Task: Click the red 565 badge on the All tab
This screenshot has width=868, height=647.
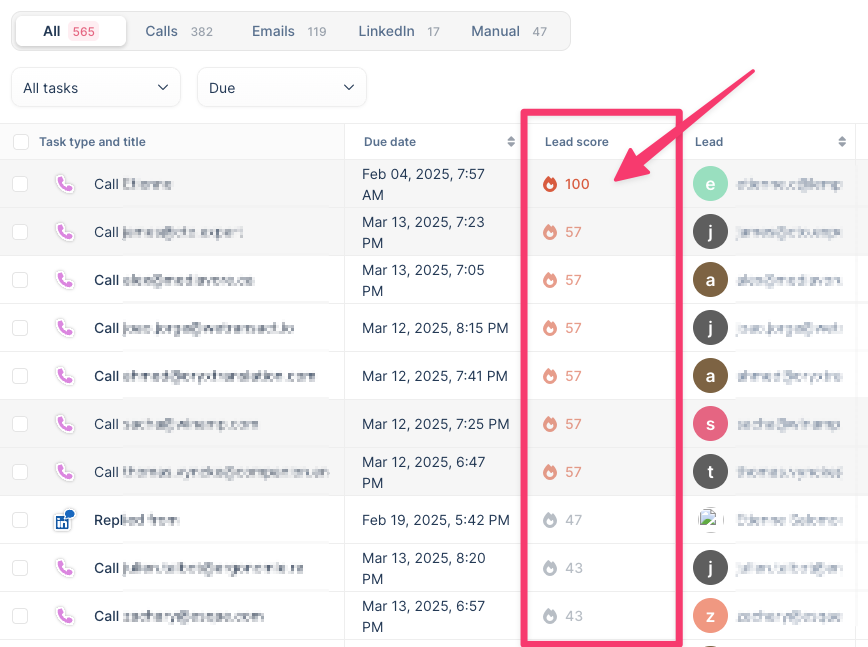Action: [84, 30]
